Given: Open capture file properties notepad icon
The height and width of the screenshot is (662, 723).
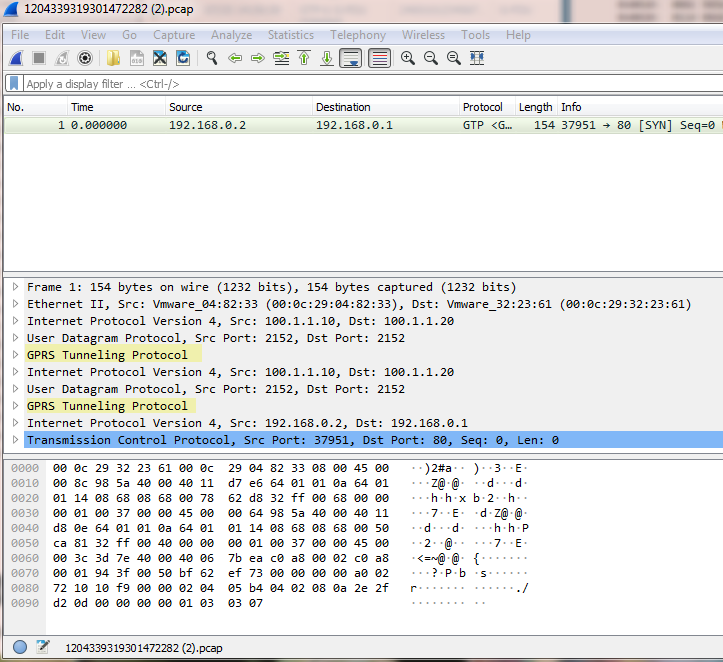Looking at the screenshot, I should (x=42, y=647).
